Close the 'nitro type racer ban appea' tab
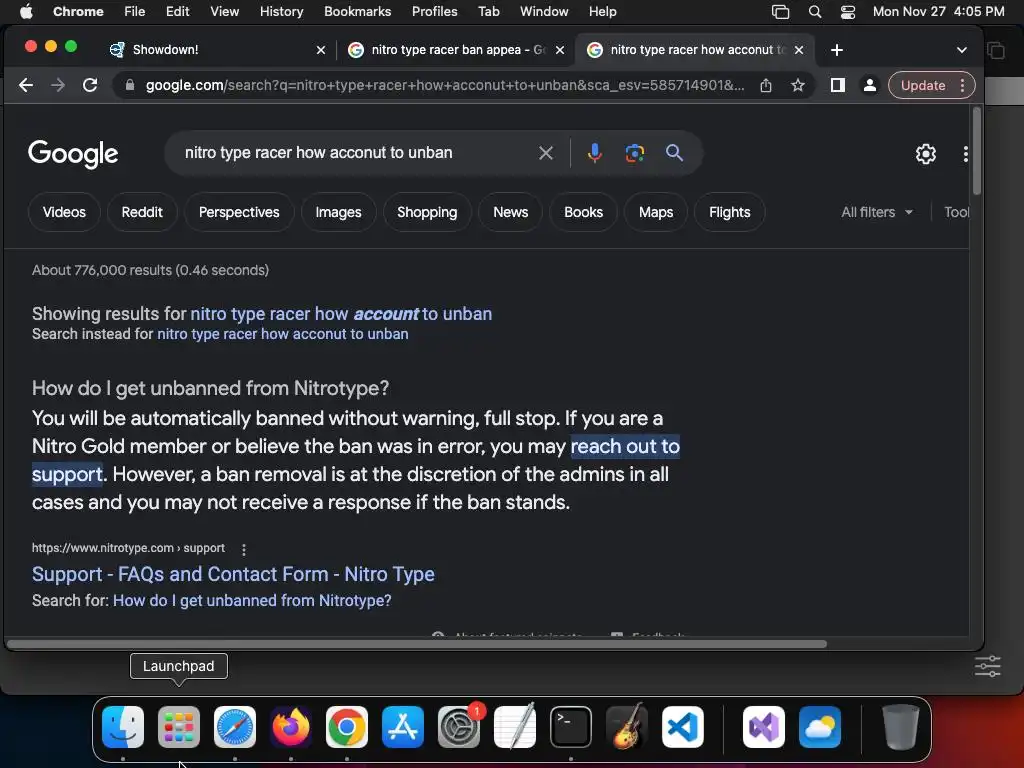1024x768 pixels. click(560, 50)
